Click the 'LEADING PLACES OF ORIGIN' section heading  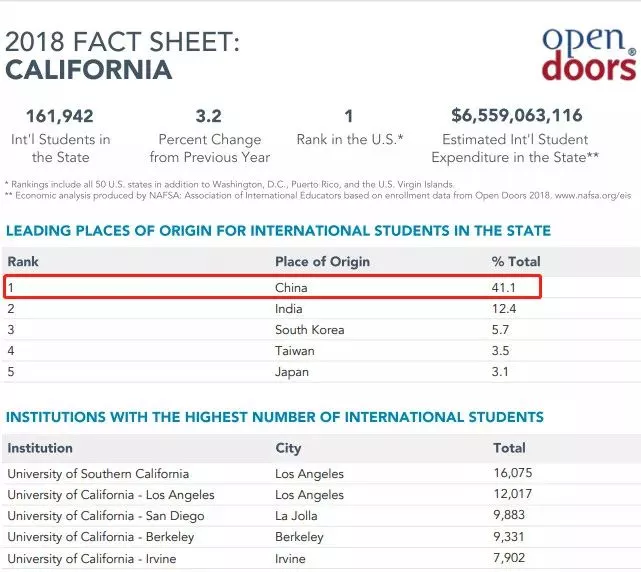pyautogui.click(x=278, y=231)
